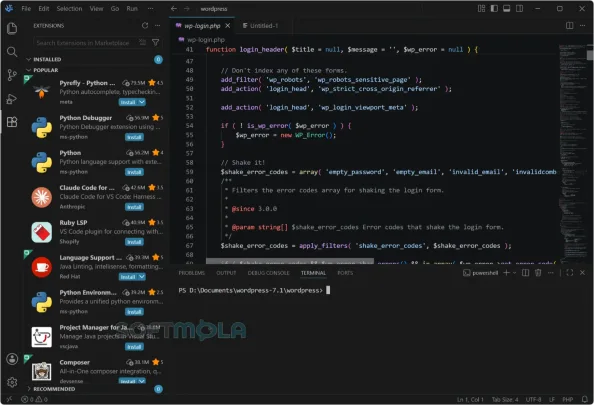The image size is (594, 405).
Task: Open the Accounts icon in activity bar
Action: point(12,359)
